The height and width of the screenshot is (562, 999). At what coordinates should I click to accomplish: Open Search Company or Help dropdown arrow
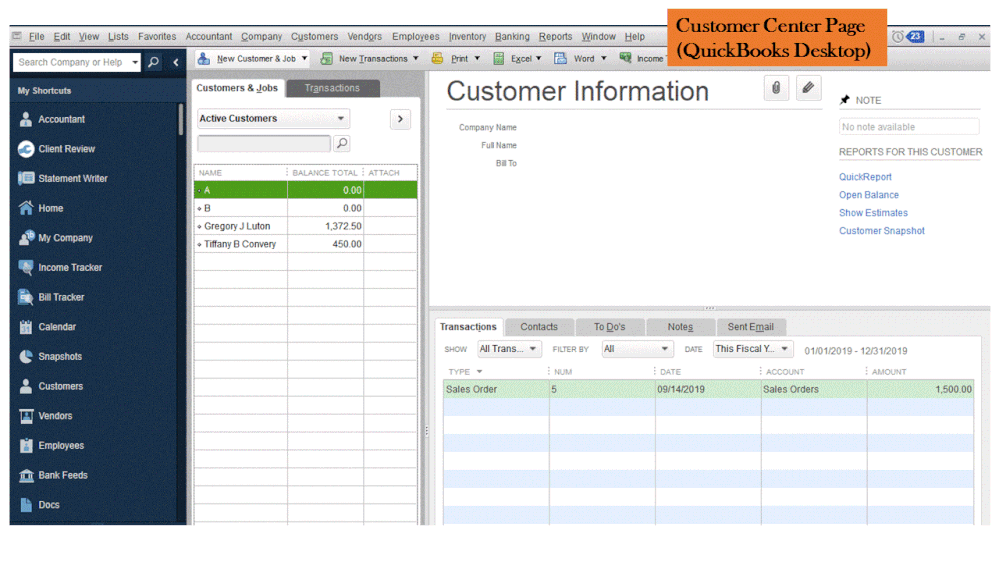click(134, 62)
